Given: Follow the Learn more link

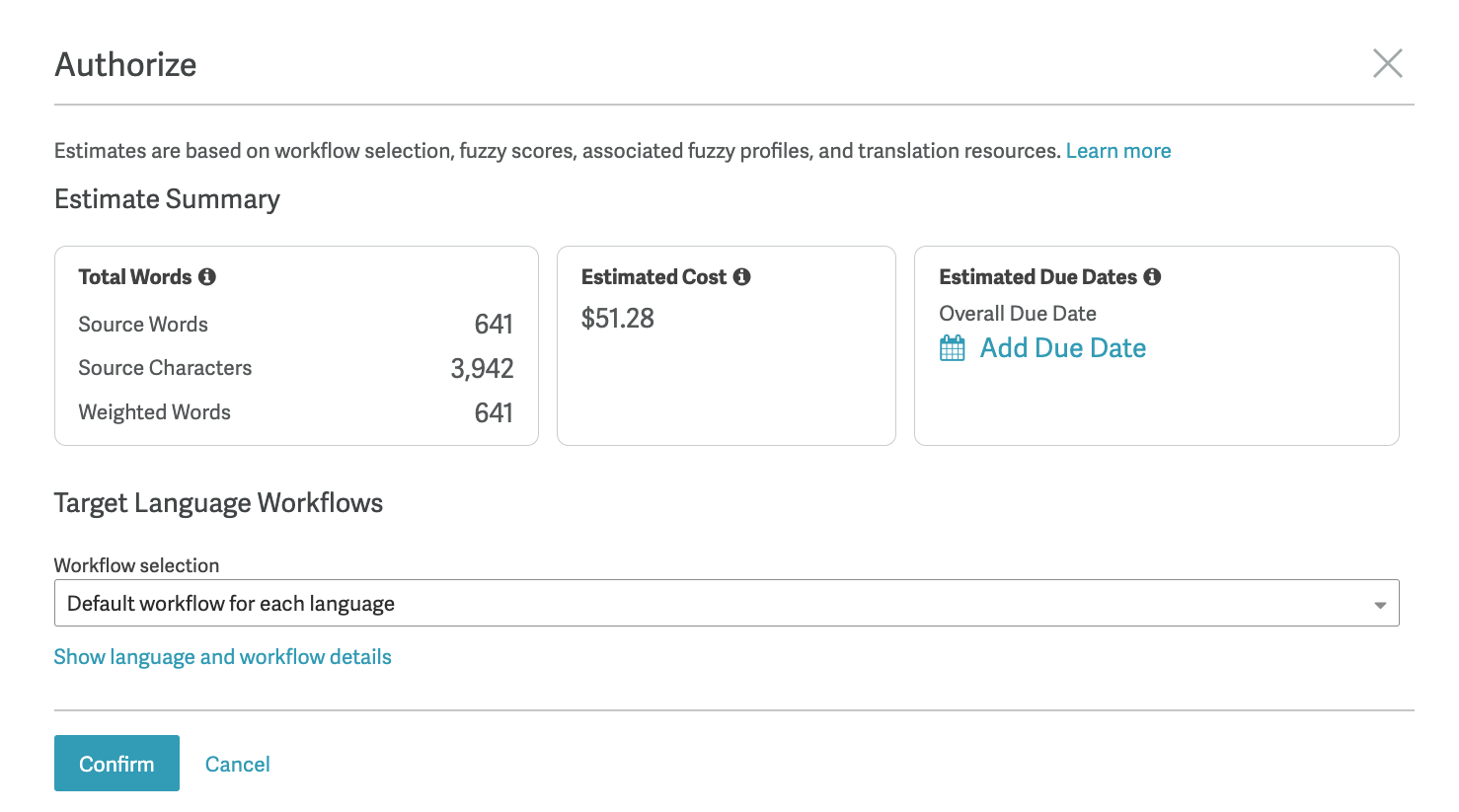Looking at the screenshot, I should [1118, 151].
